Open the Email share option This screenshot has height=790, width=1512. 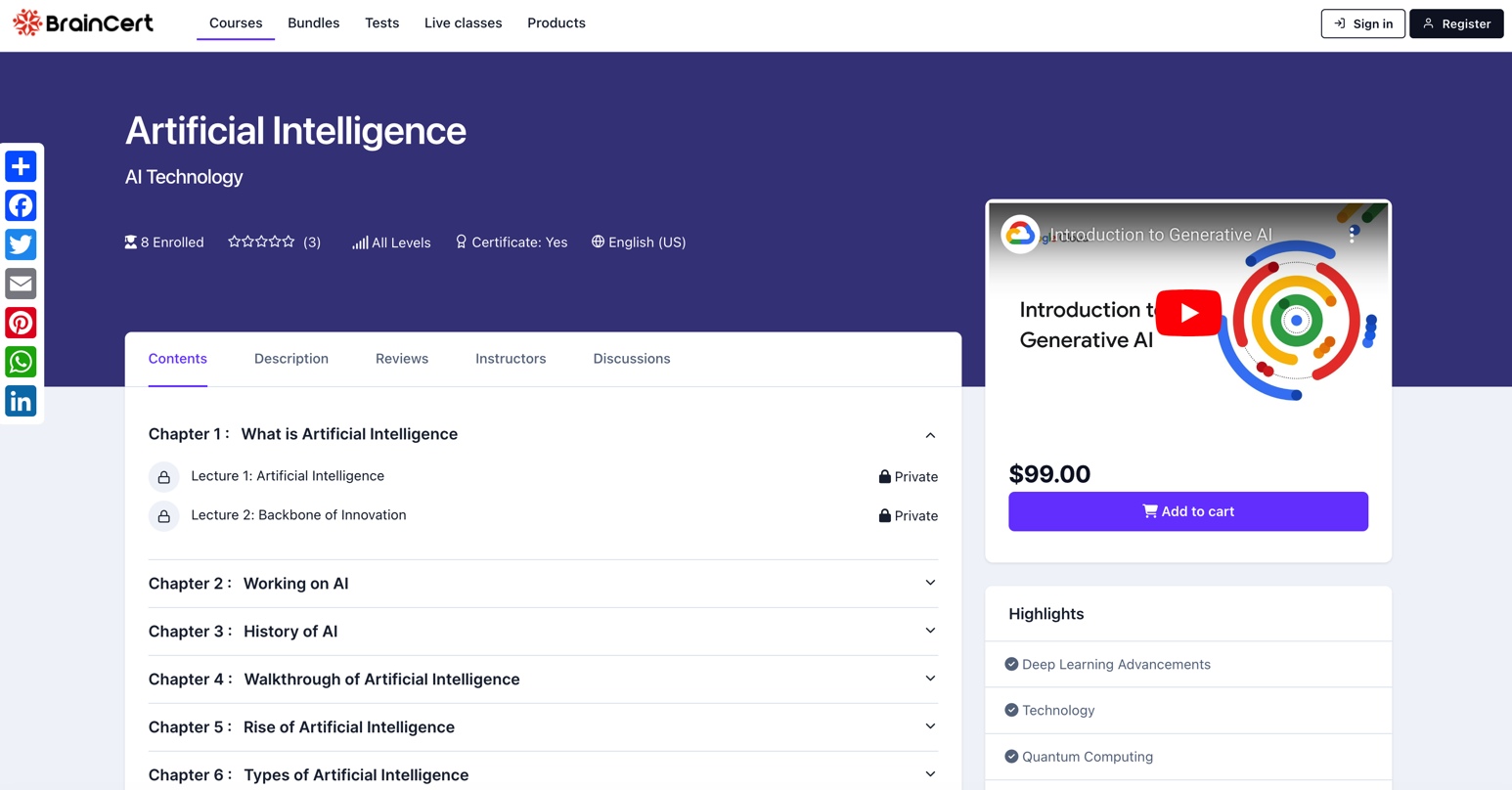pos(21,284)
